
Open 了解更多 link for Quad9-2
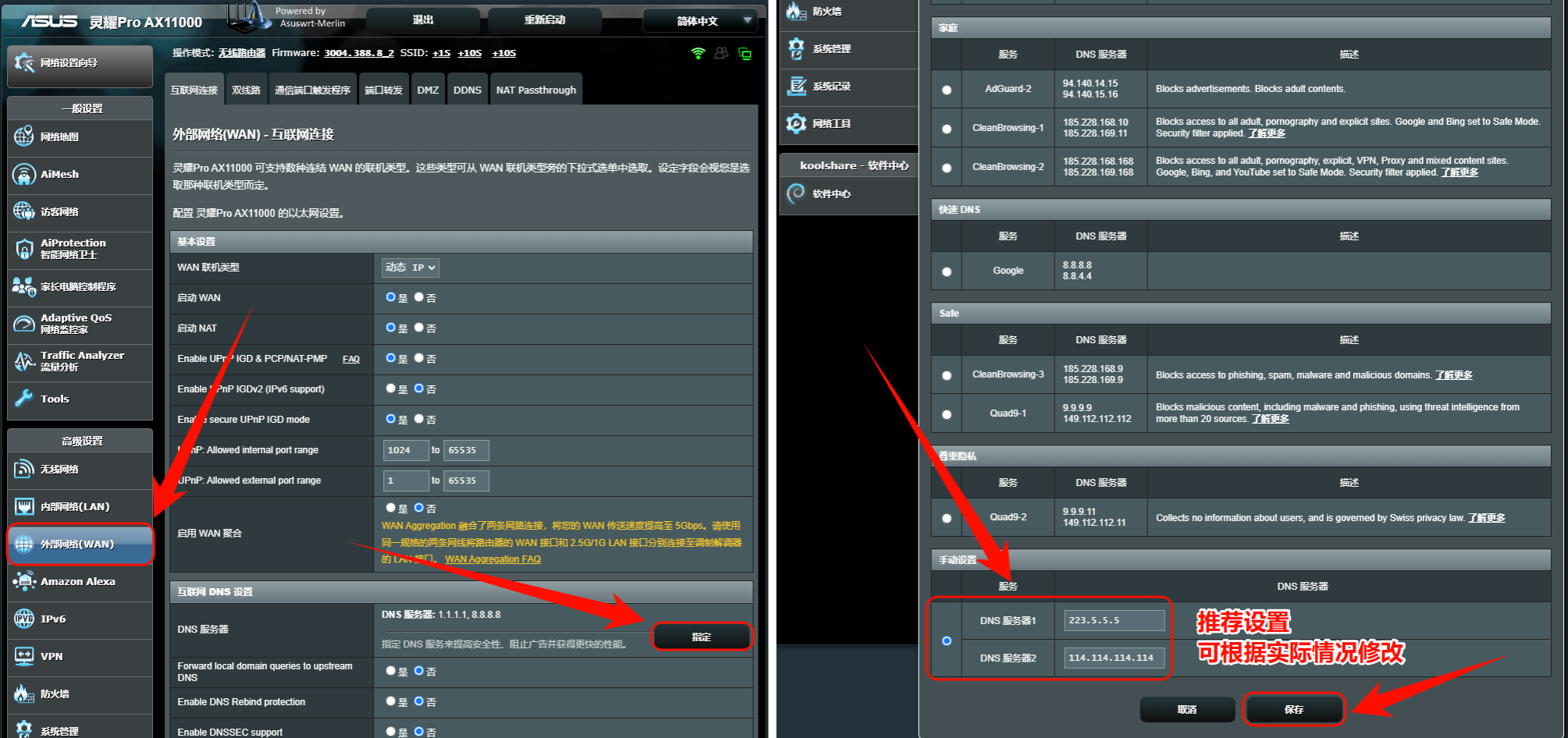pyautogui.click(x=1487, y=518)
